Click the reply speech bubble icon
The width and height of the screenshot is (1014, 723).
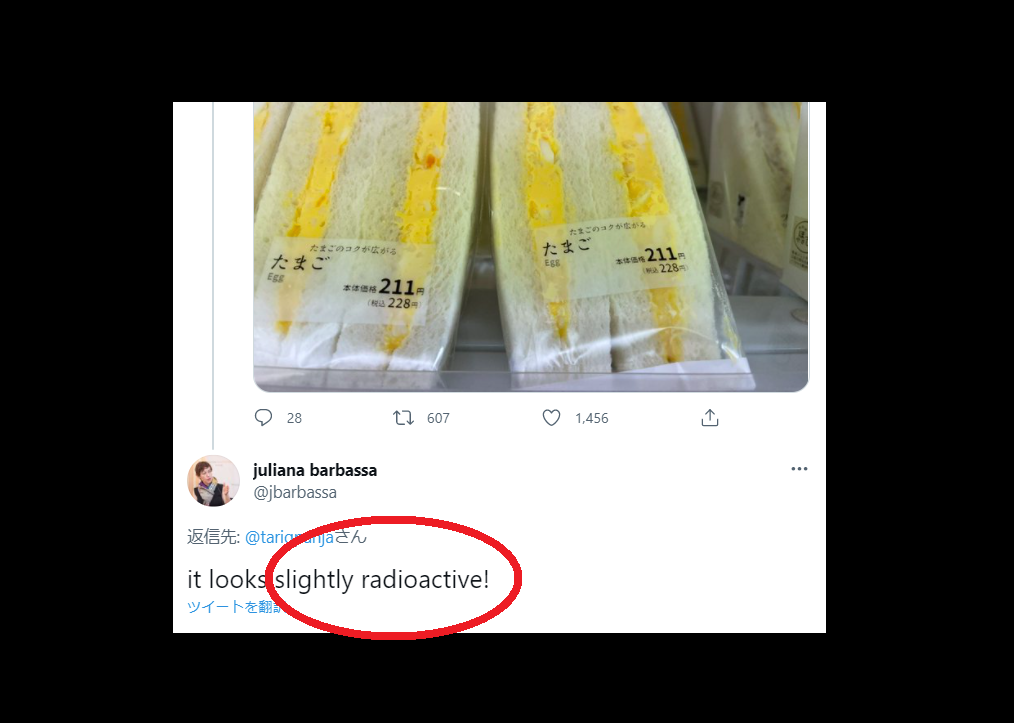[263, 418]
